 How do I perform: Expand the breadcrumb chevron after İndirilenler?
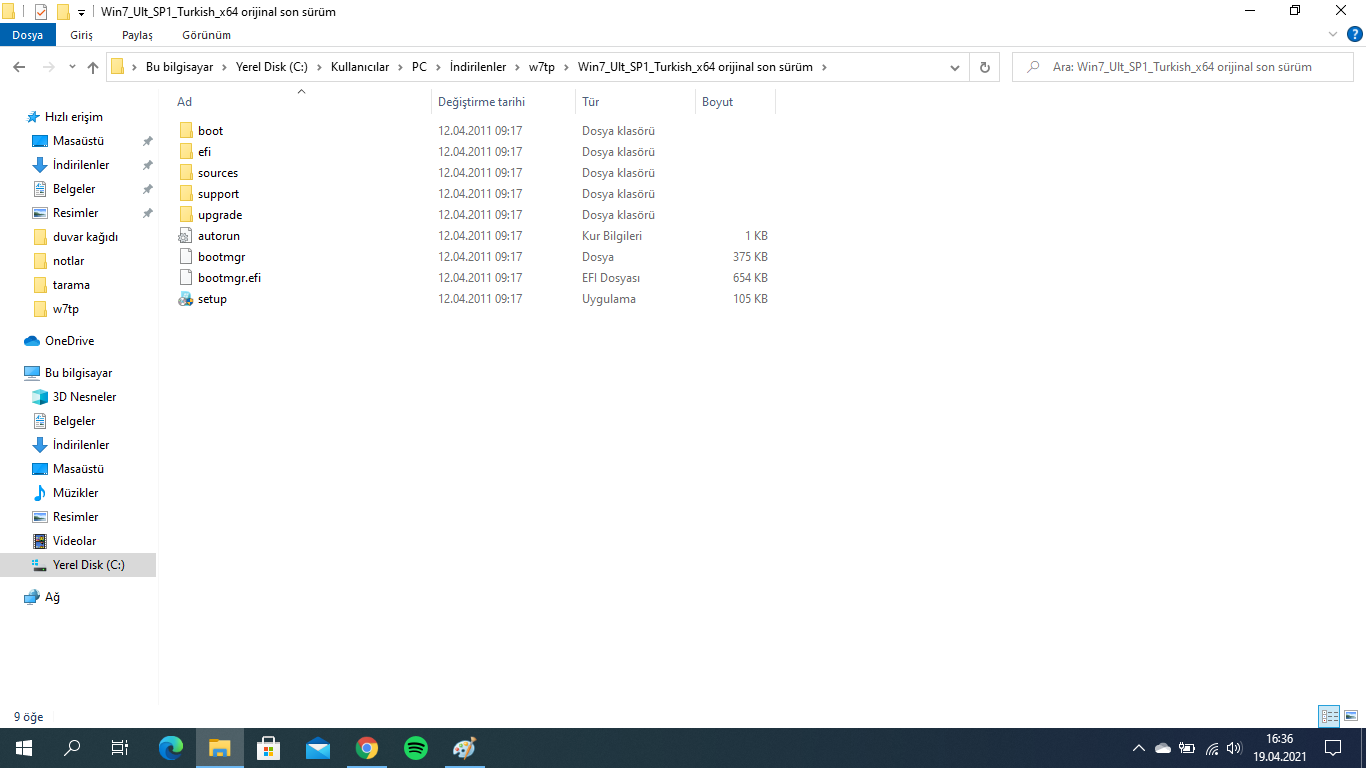[x=518, y=67]
